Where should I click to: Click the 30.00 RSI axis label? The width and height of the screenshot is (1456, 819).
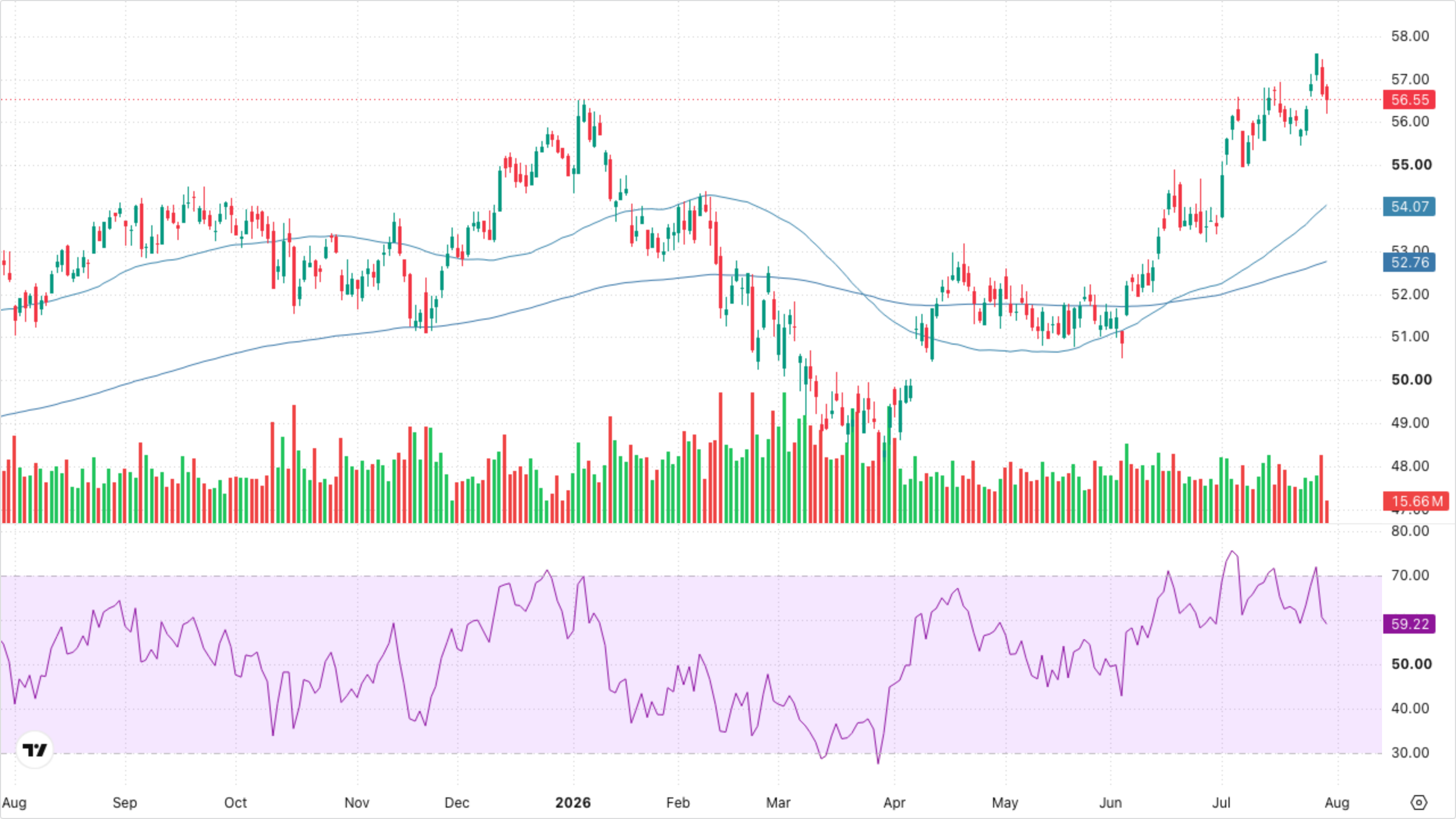coord(1410,753)
